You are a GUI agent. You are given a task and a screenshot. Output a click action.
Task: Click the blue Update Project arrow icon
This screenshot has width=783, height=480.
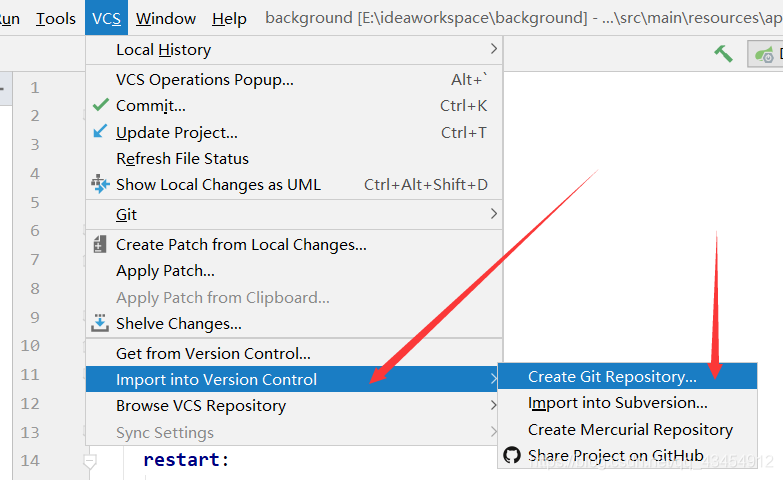pos(100,132)
